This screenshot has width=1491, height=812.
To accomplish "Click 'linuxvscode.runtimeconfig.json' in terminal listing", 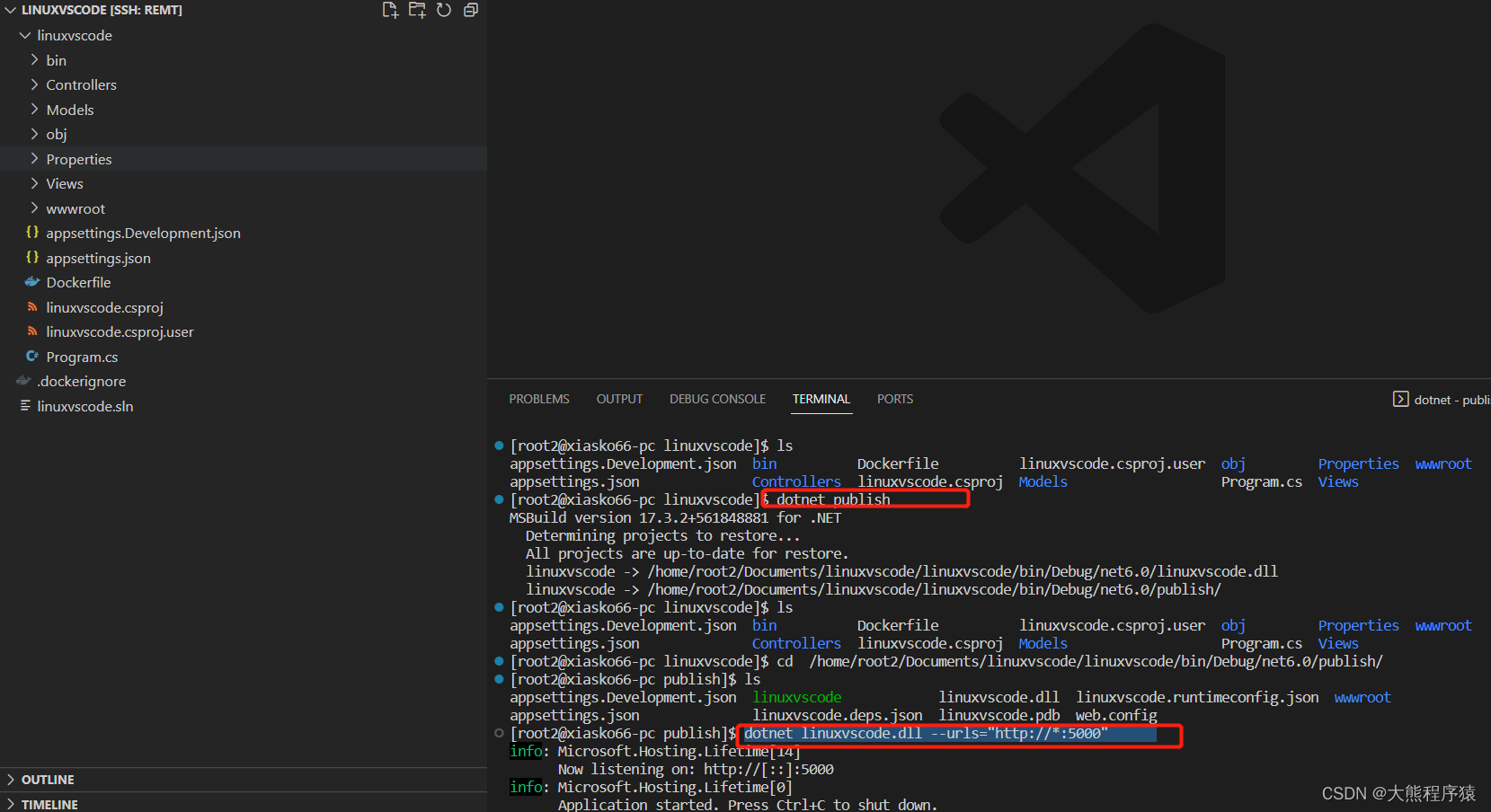I will coord(1197,697).
